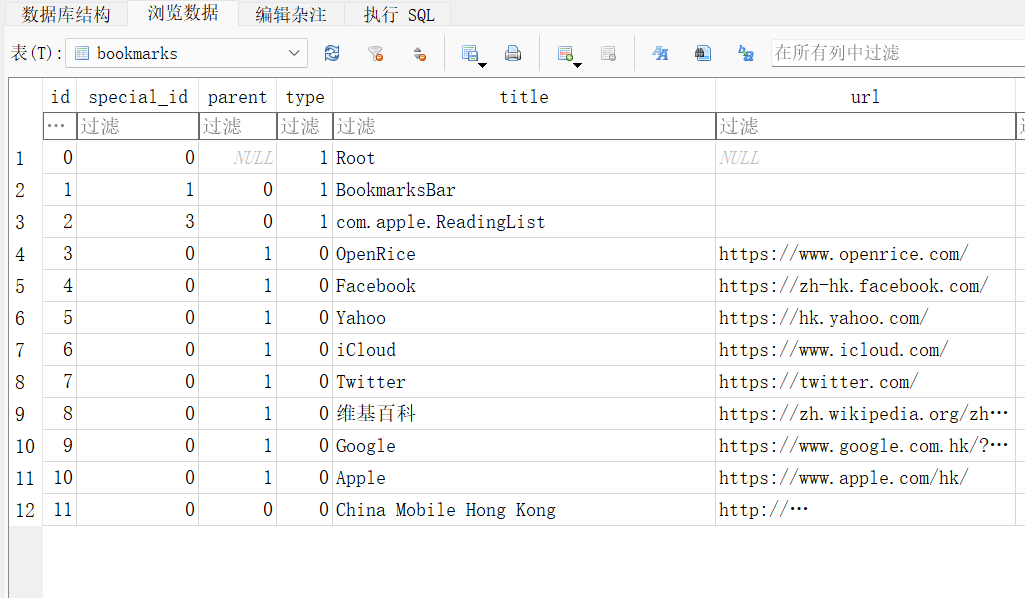Select the https://twitter.com/ url cell
1025x598 pixels.
[x=865, y=382]
